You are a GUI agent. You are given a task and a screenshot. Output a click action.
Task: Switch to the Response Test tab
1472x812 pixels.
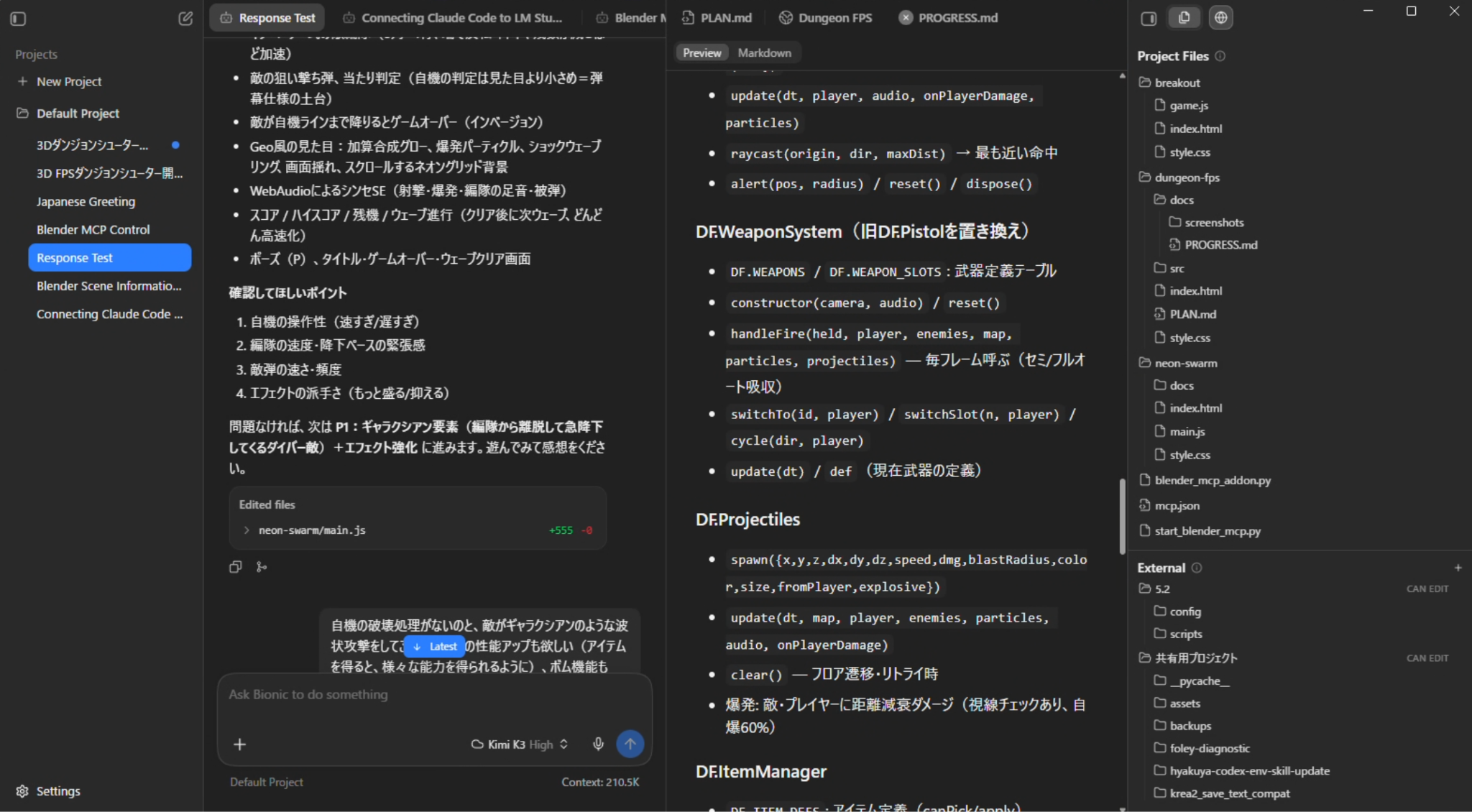coord(267,18)
